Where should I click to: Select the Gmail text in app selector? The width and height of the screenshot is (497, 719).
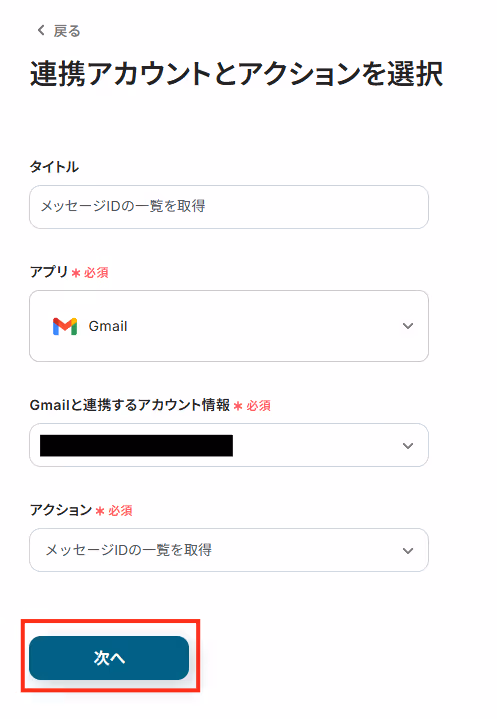108,326
